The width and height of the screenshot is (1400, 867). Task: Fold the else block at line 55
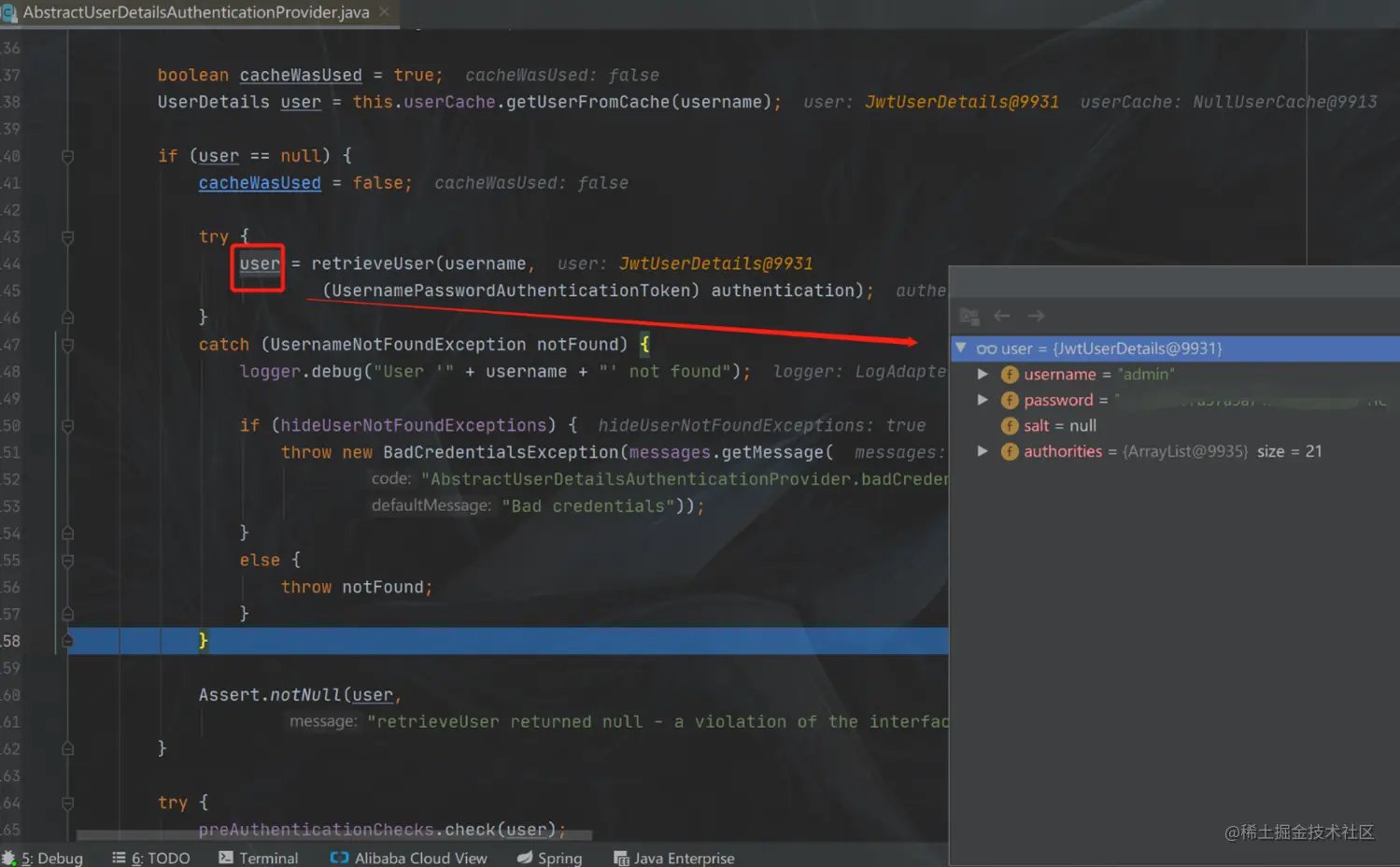pos(67,561)
